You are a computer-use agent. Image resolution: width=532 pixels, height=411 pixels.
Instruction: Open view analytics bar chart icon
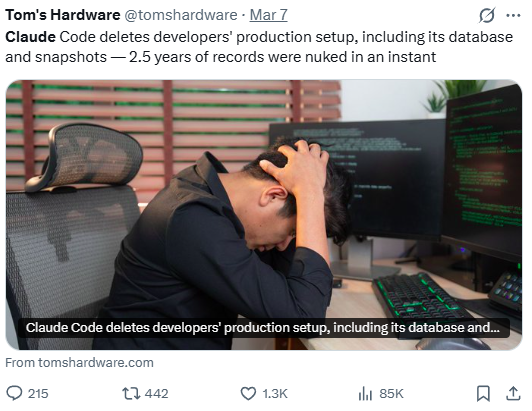pos(365,394)
